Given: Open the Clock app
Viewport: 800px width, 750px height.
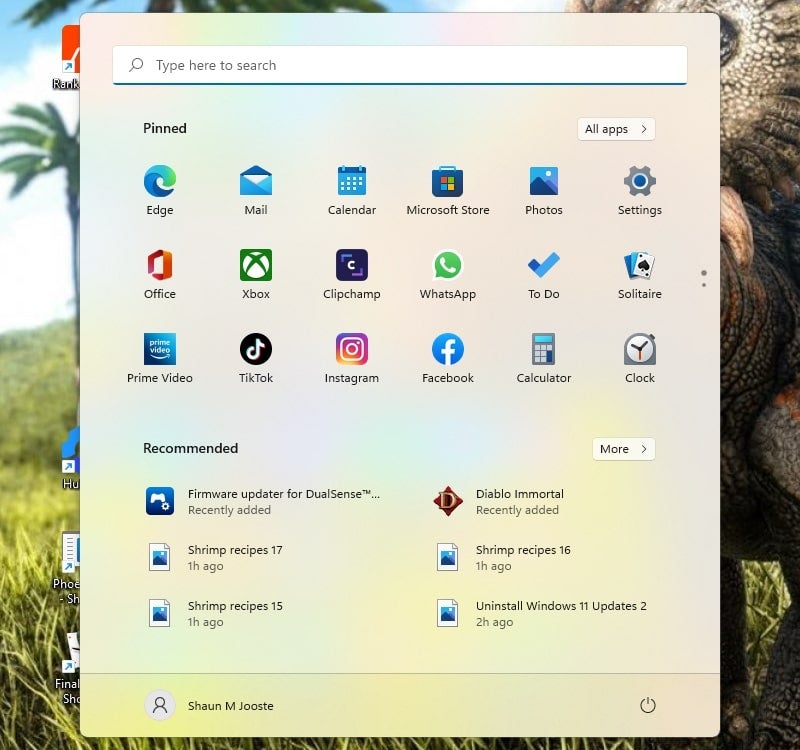Looking at the screenshot, I should (639, 358).
